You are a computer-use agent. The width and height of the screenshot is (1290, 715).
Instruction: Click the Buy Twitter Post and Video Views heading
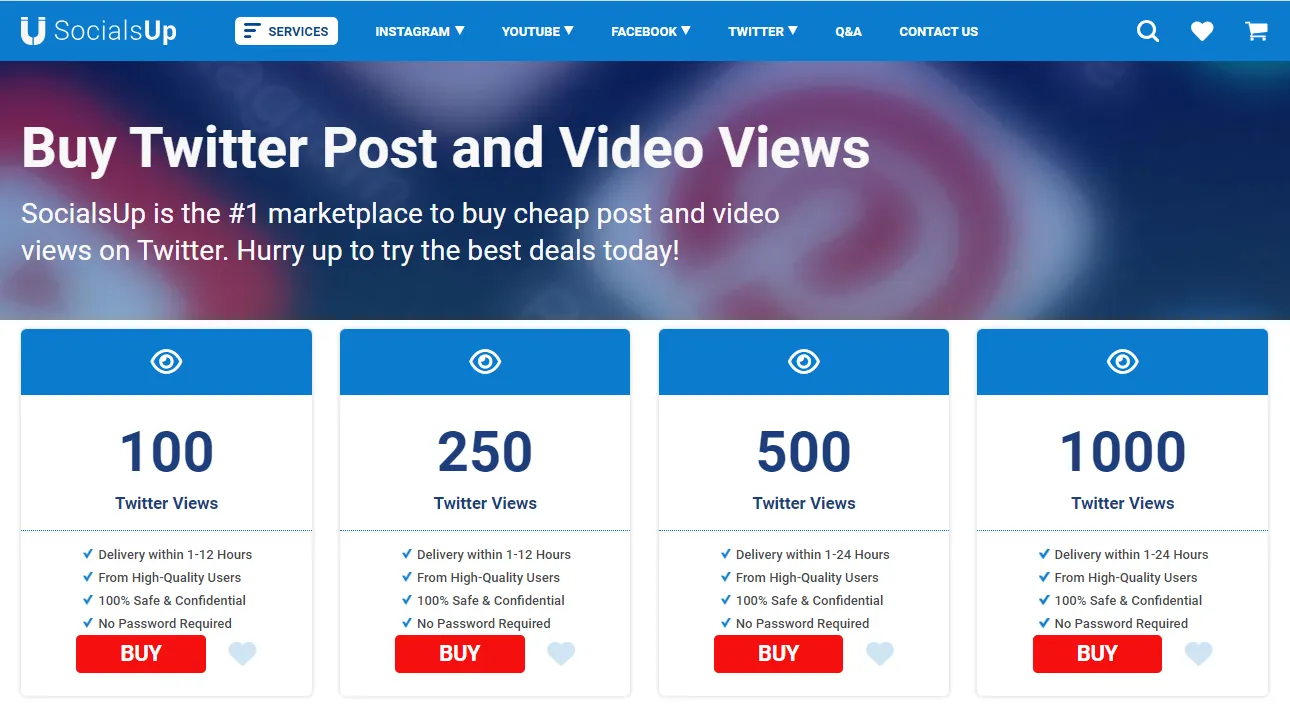[446, 147]
